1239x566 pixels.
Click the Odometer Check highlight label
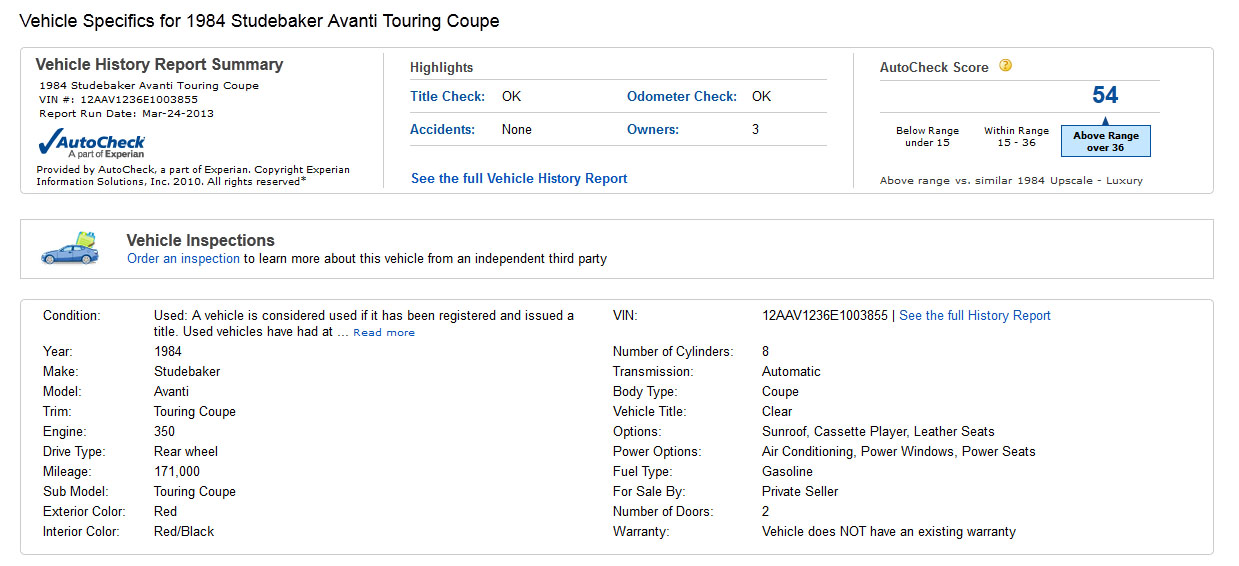(x=681, y=97)
